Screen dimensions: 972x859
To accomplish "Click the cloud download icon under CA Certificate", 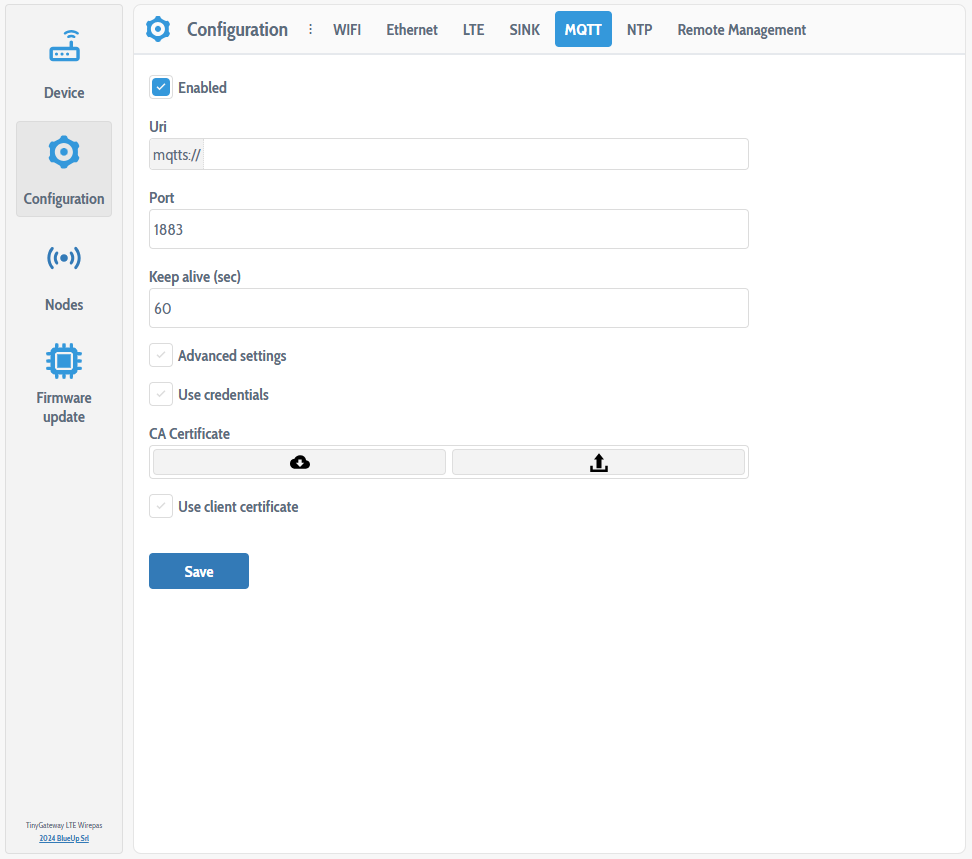I will point(298,461).
